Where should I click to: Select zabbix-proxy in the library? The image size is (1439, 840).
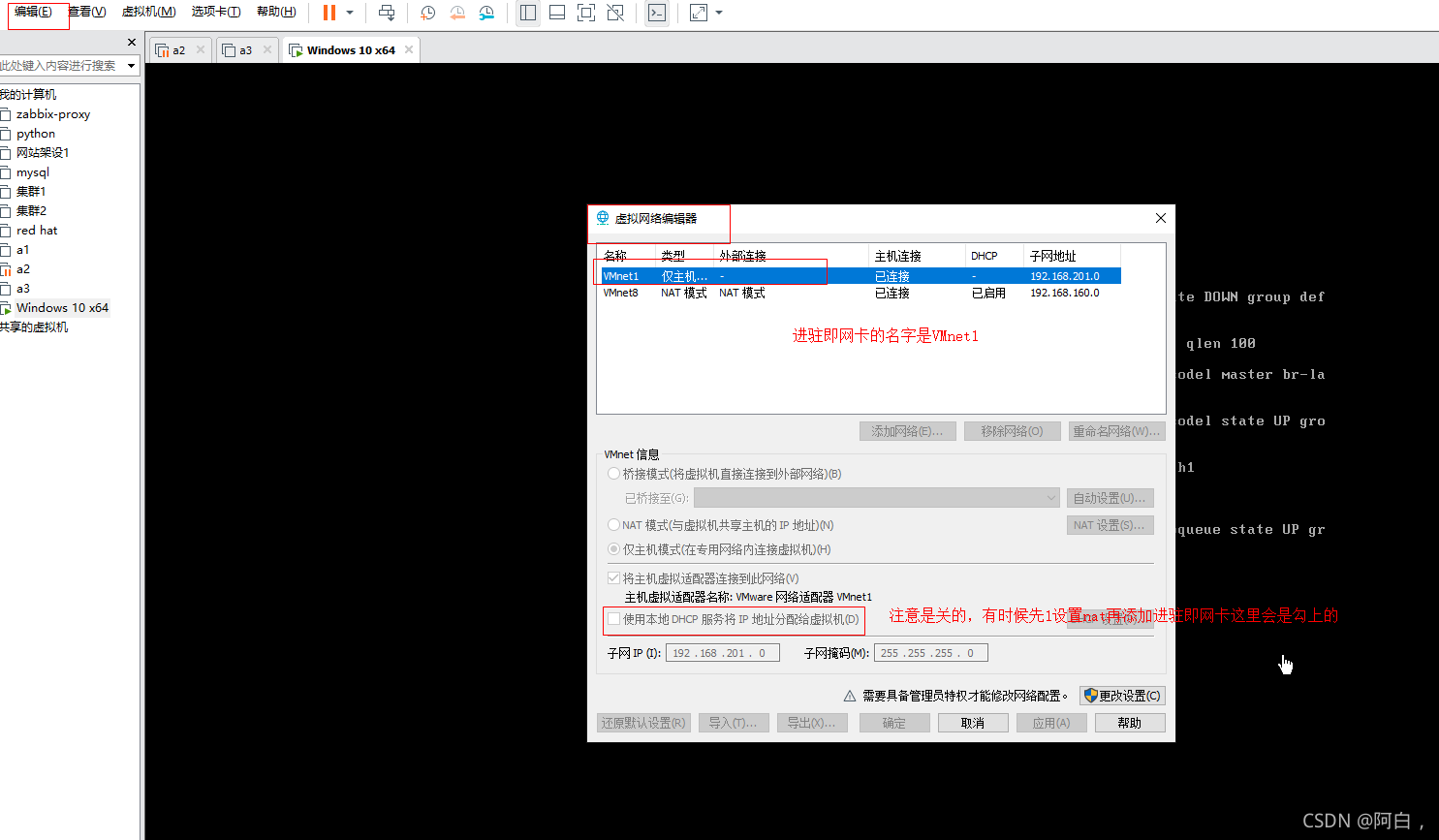(53, 114)
